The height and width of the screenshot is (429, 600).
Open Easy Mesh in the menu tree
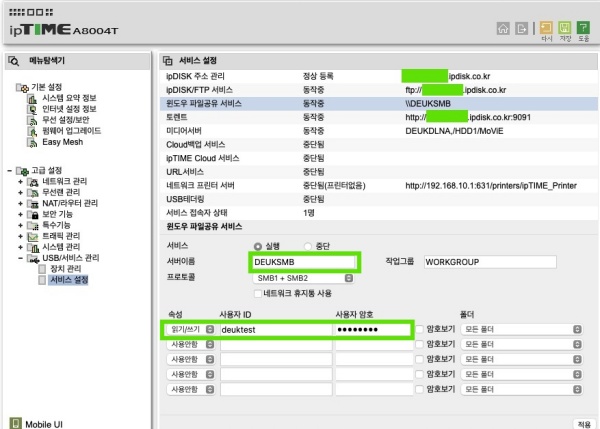click(x=62, y=142)
